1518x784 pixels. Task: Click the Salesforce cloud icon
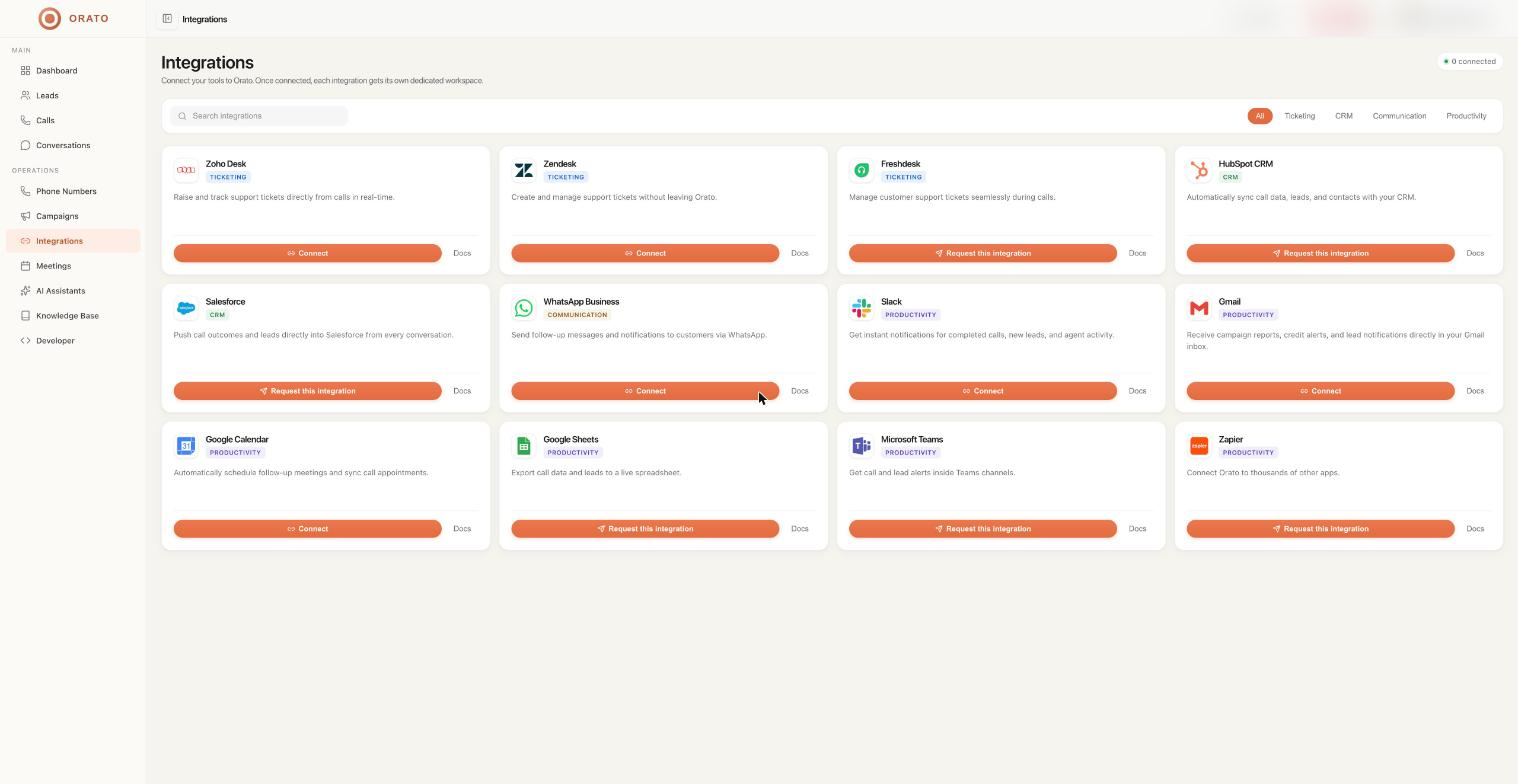(186, 308)
